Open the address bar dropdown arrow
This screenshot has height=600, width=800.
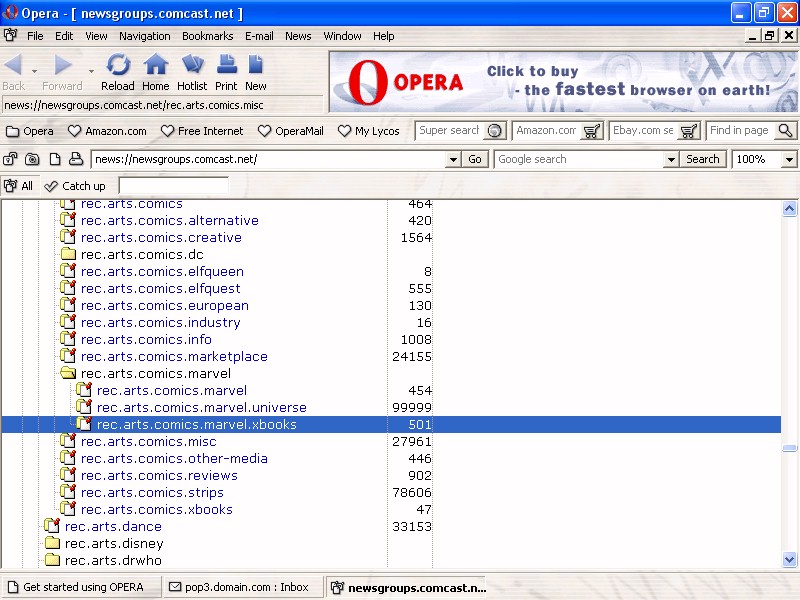[453, 160]
